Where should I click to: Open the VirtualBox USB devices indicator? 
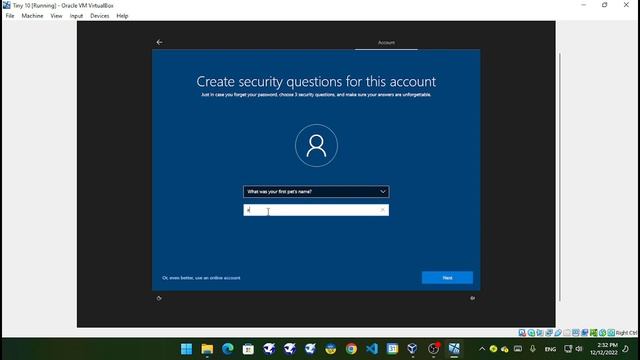pyautogui.click(x=558, y=333)
